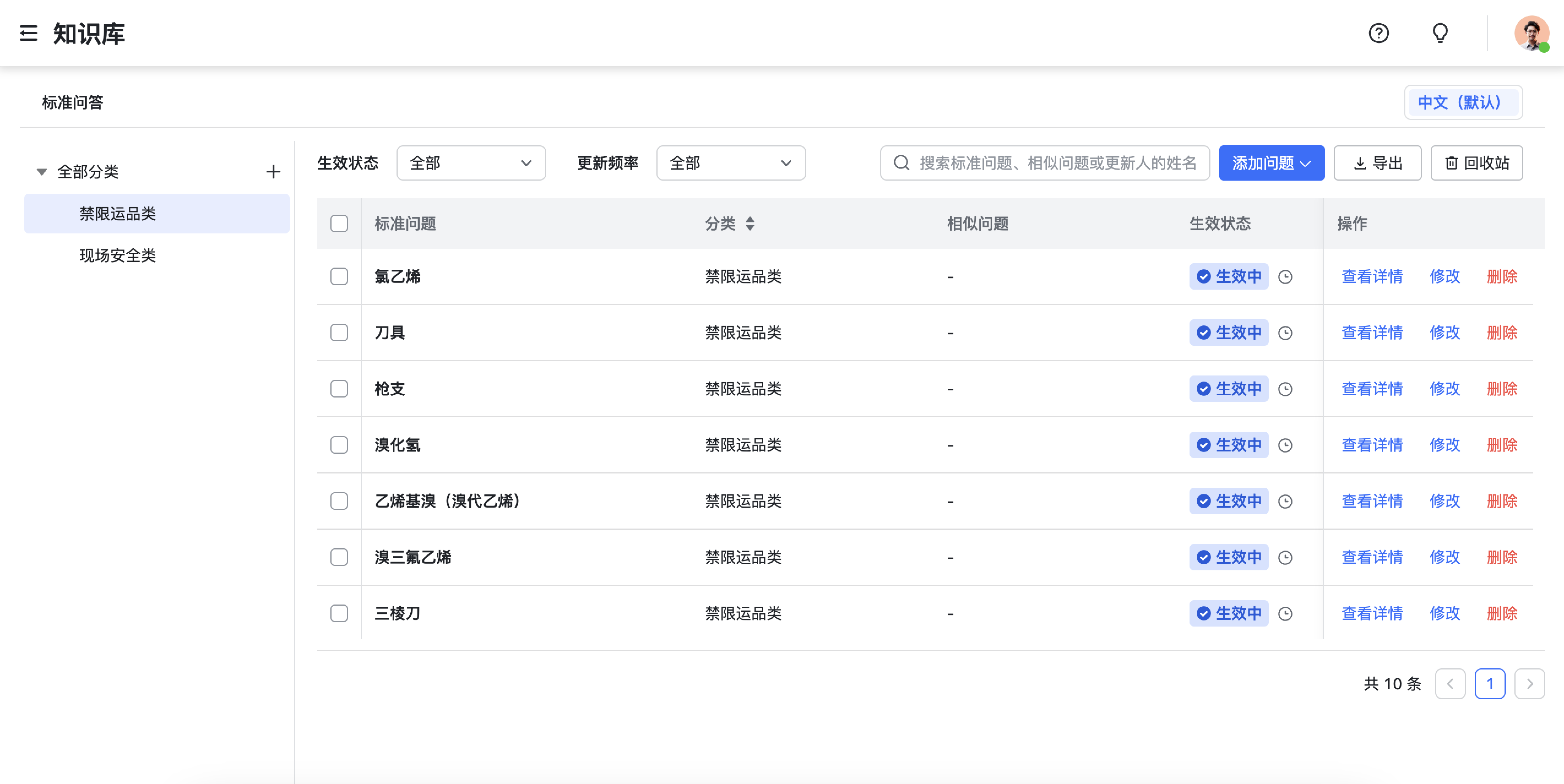Viewport: 1564px width, 784px height.
Task: Open the 生效状态 filter dropdown
Action: coord(471,163)
